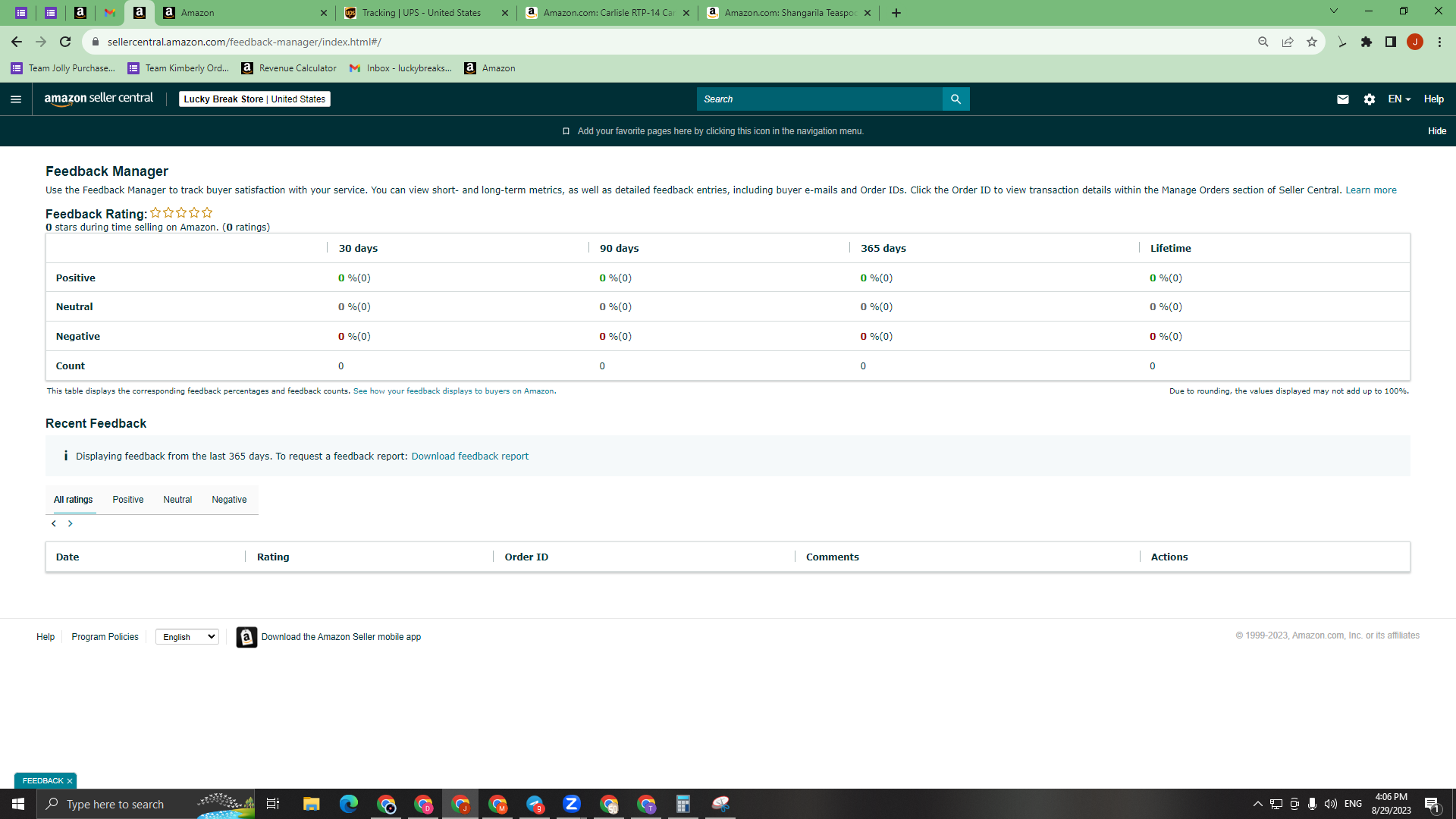Open the English language selector in footer

click(187, 637)
